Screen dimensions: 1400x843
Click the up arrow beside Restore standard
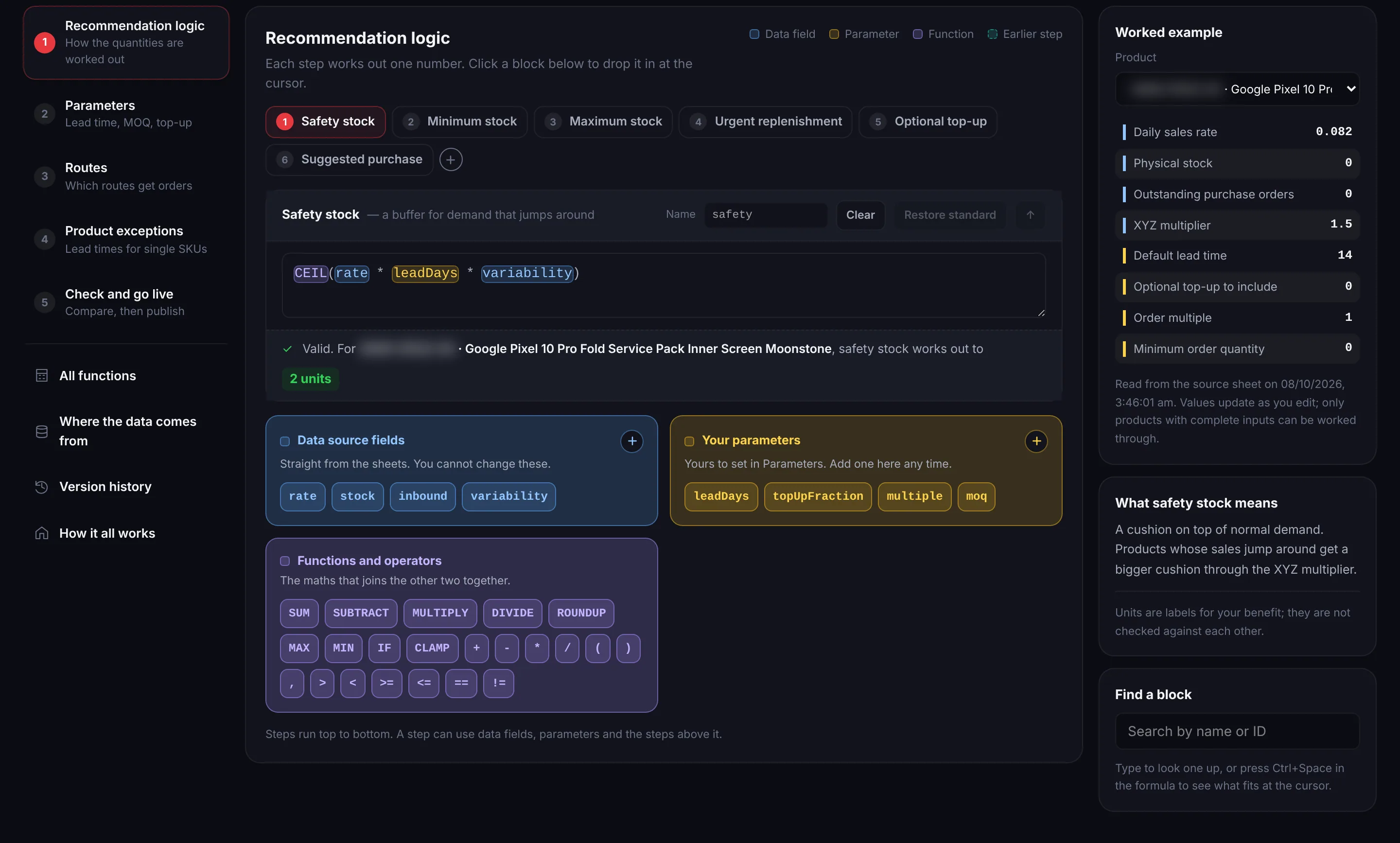click(x=1030, y=215)
